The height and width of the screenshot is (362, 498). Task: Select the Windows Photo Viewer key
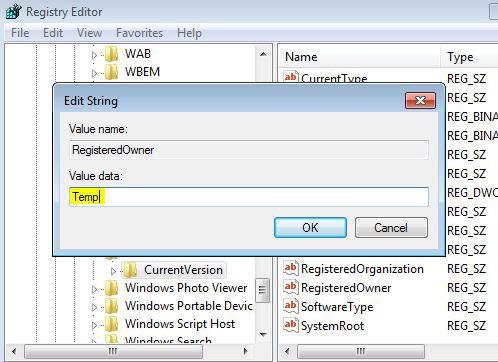[186, 288]
